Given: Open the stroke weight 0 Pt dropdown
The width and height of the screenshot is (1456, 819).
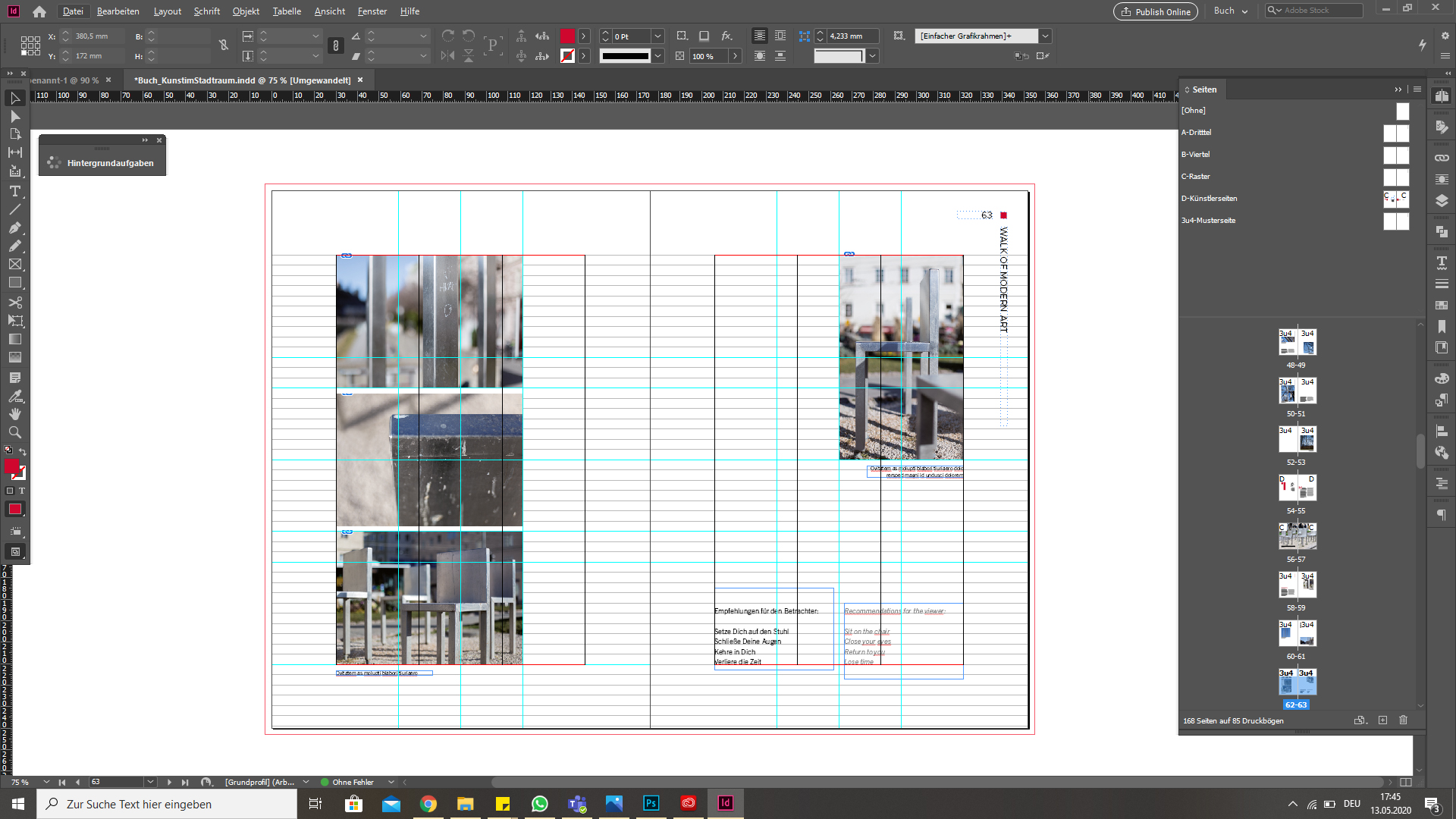Looking at the screenshot, I should 657,36.
